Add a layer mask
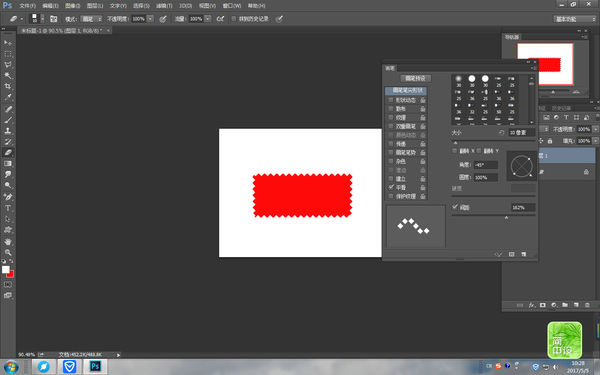The image size is (600, 375). (x=543, y=305)
